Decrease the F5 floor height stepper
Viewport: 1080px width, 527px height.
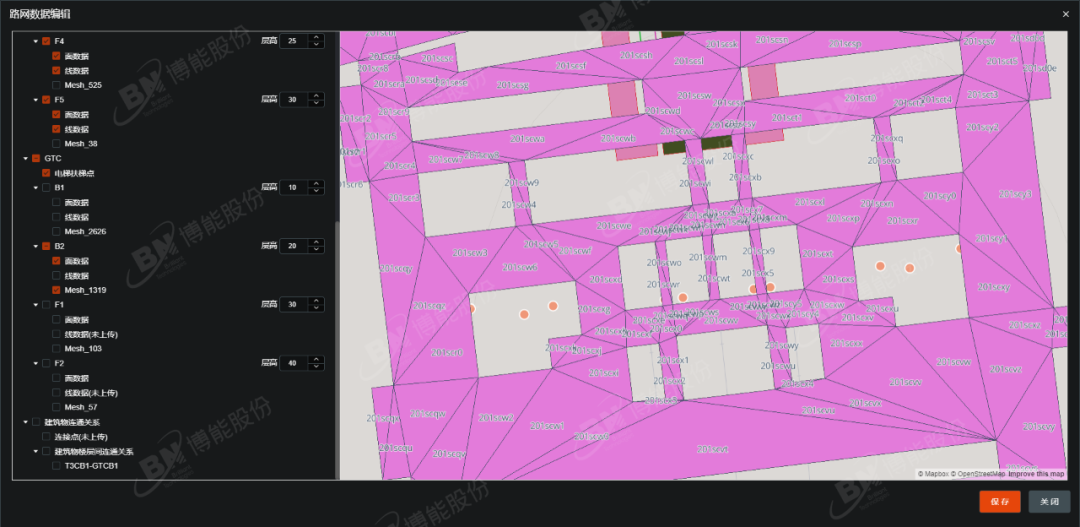pyautogui.click(x=316, y=104)
